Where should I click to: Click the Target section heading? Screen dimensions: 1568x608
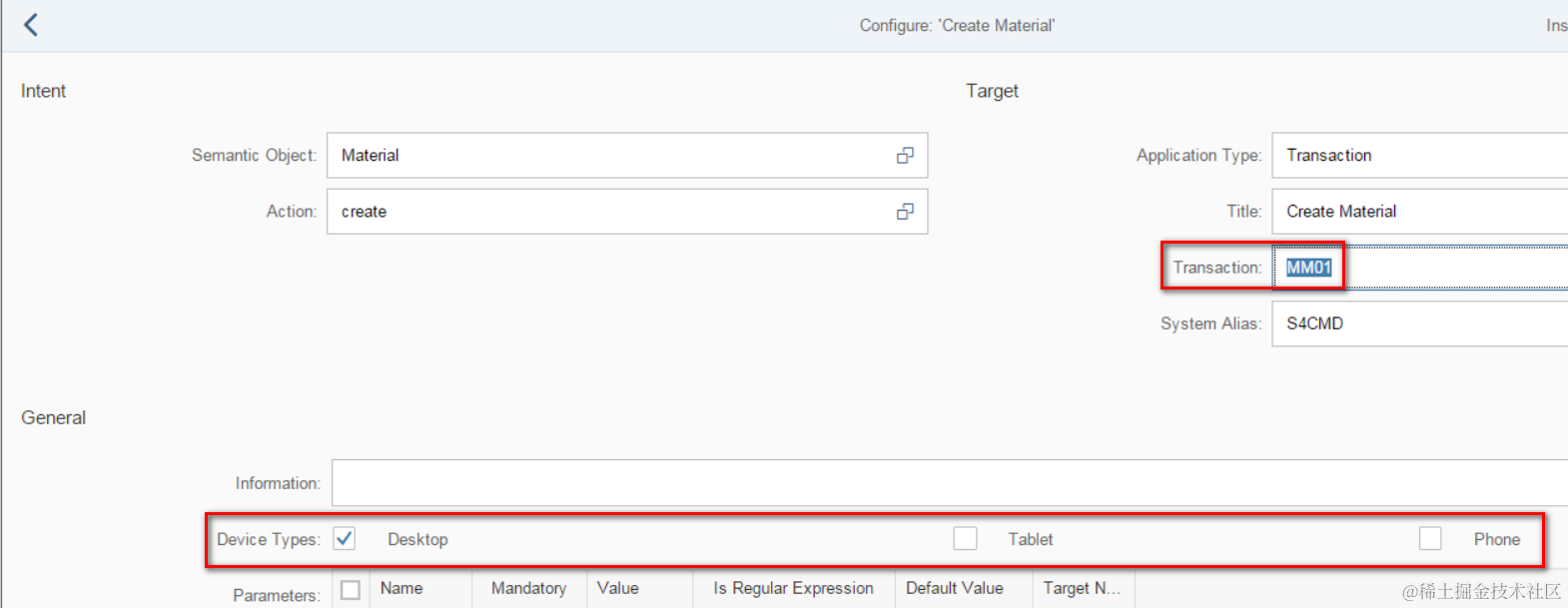click(x=992, y=91)
